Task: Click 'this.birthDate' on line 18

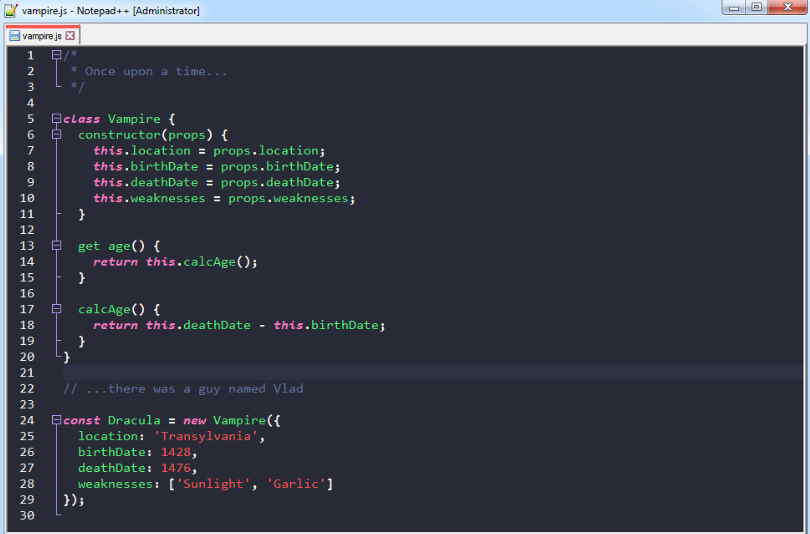Action: pos(326,325)
